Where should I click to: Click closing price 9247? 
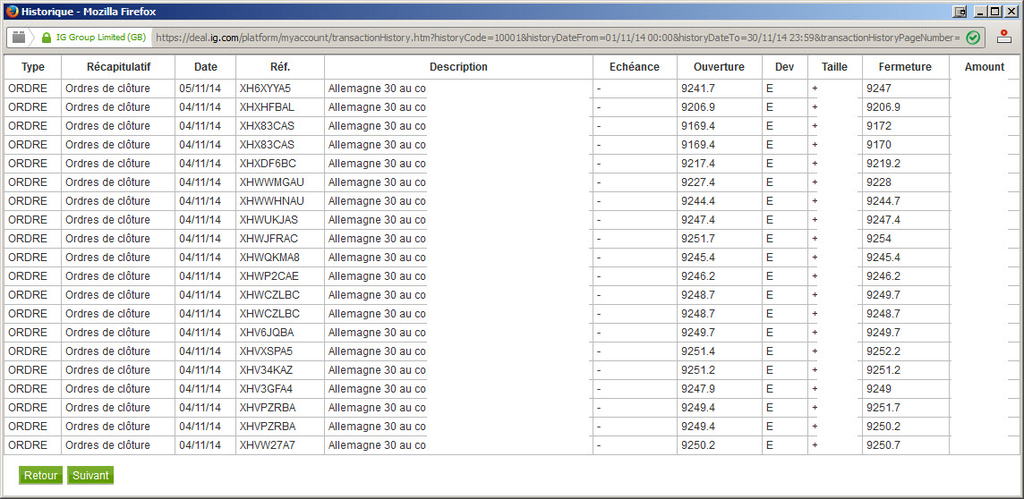click(878, 88)
